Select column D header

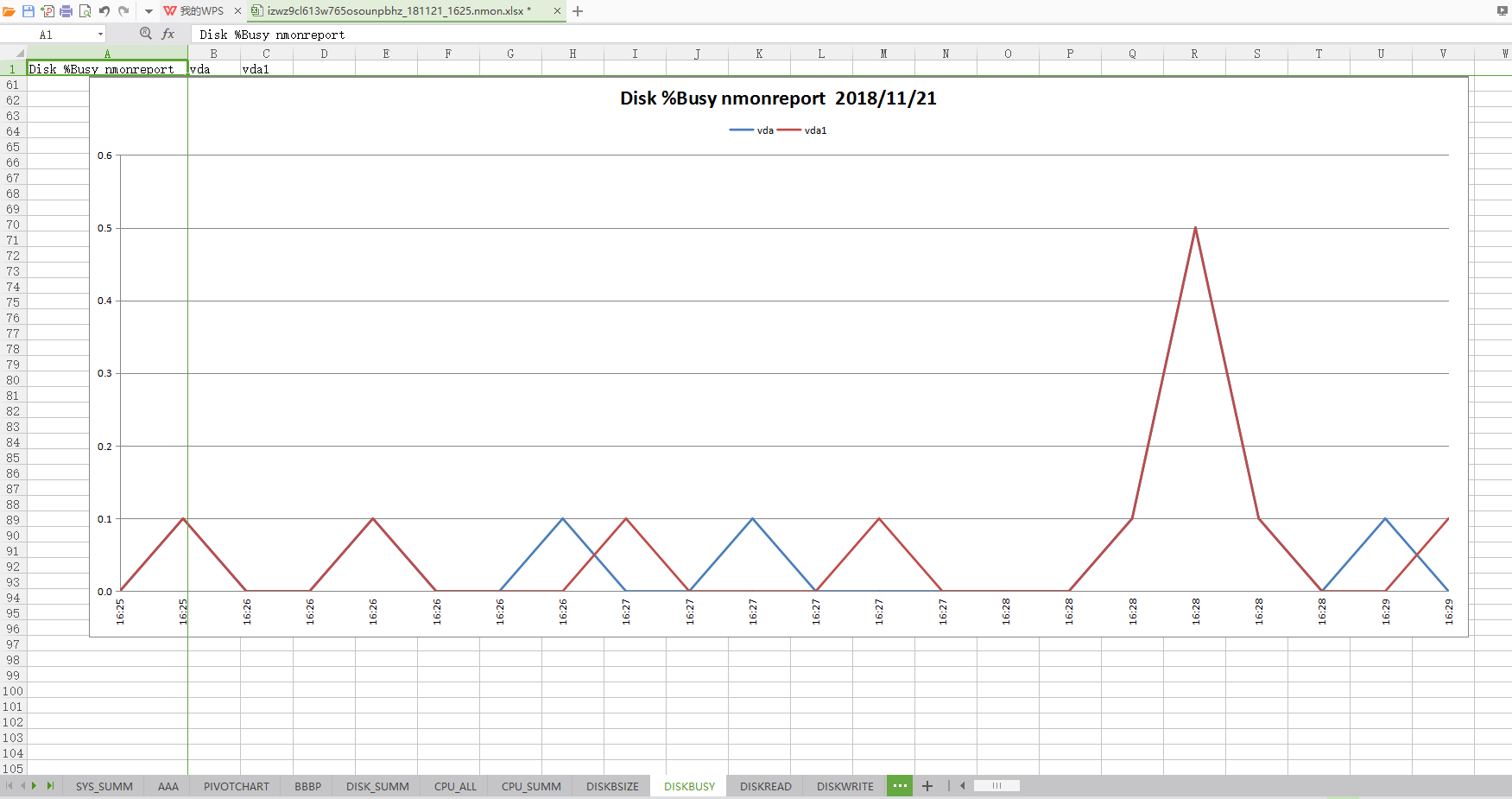(x=324, y=54)
